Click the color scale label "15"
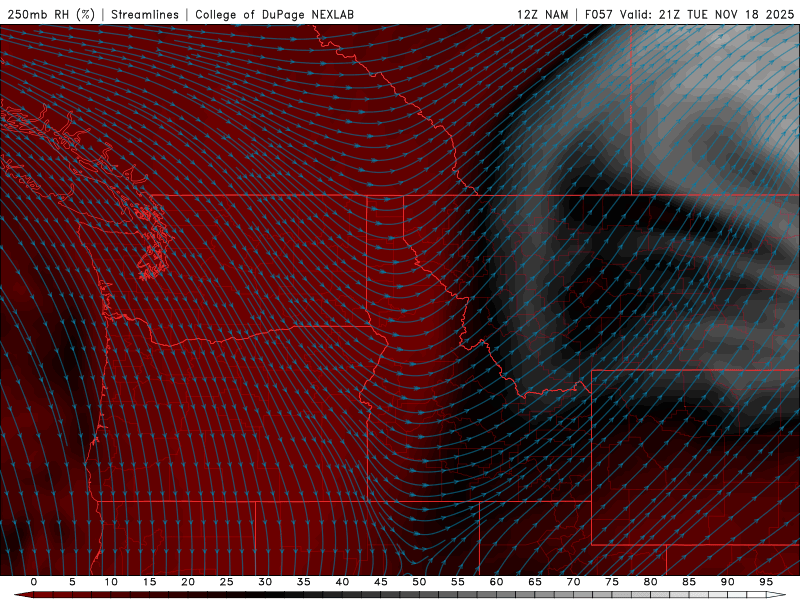This screenshot has width=800, height=600. tap(149, 582)
